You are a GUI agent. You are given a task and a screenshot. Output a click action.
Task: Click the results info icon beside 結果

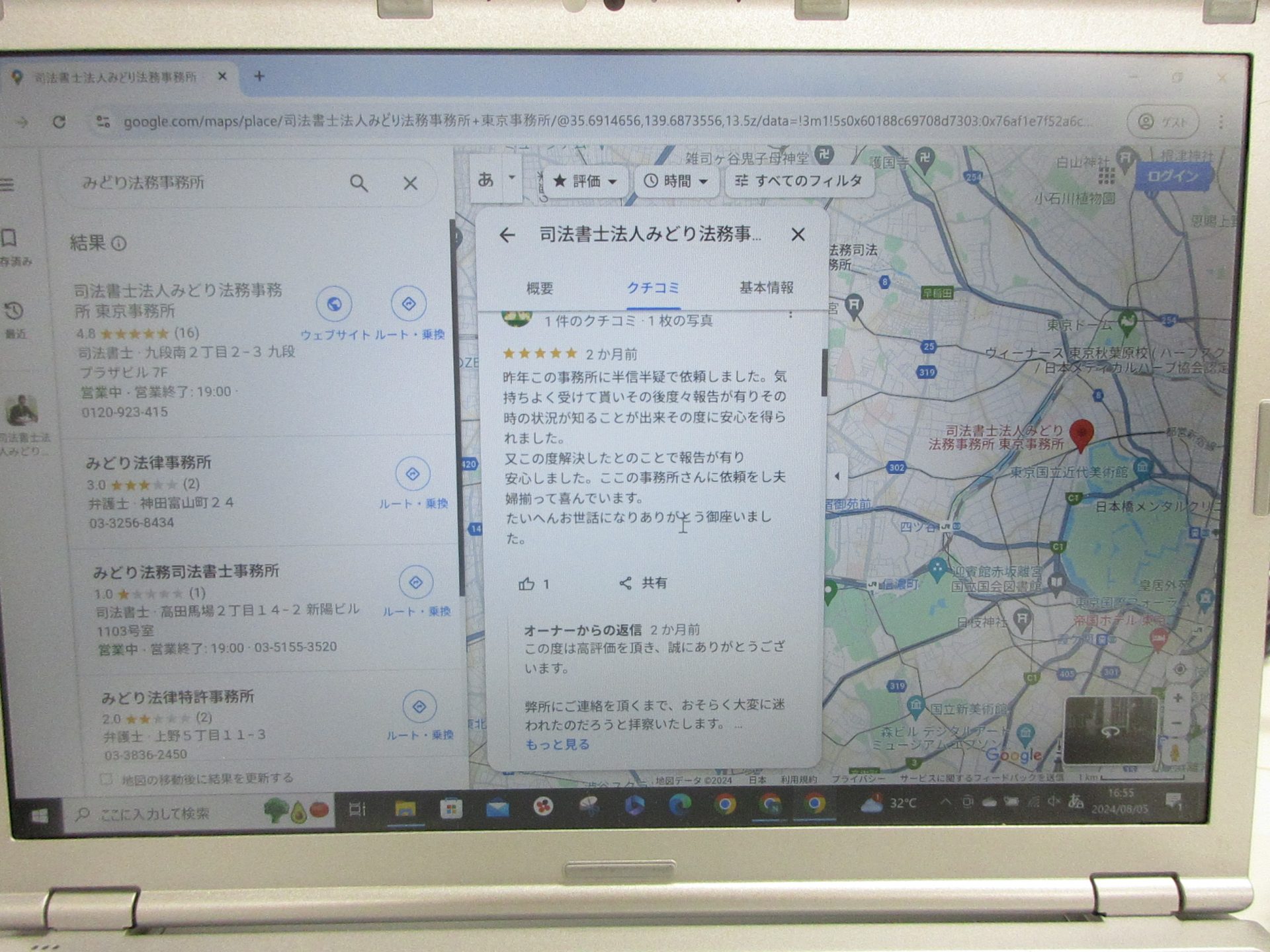point(119,244)
